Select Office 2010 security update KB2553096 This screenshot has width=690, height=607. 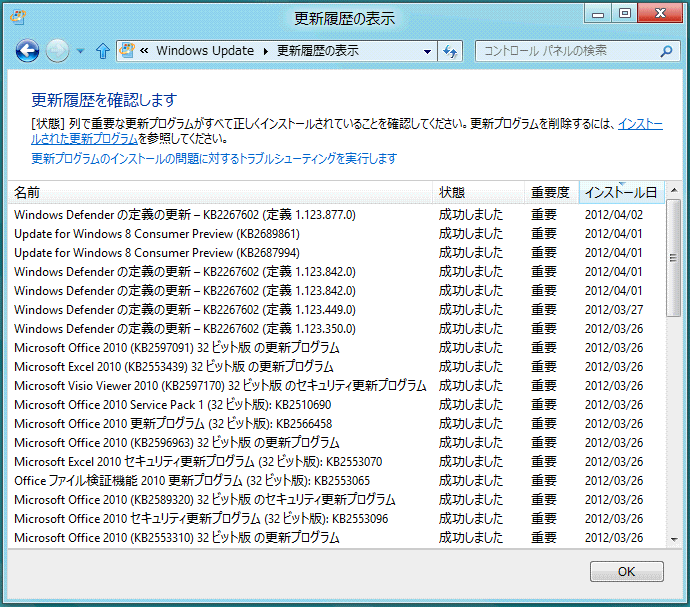336,519
